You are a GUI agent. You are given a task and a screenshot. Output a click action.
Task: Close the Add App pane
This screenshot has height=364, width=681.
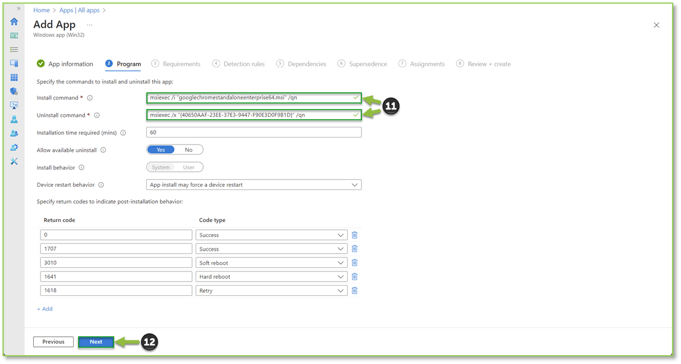click(656, 25)
